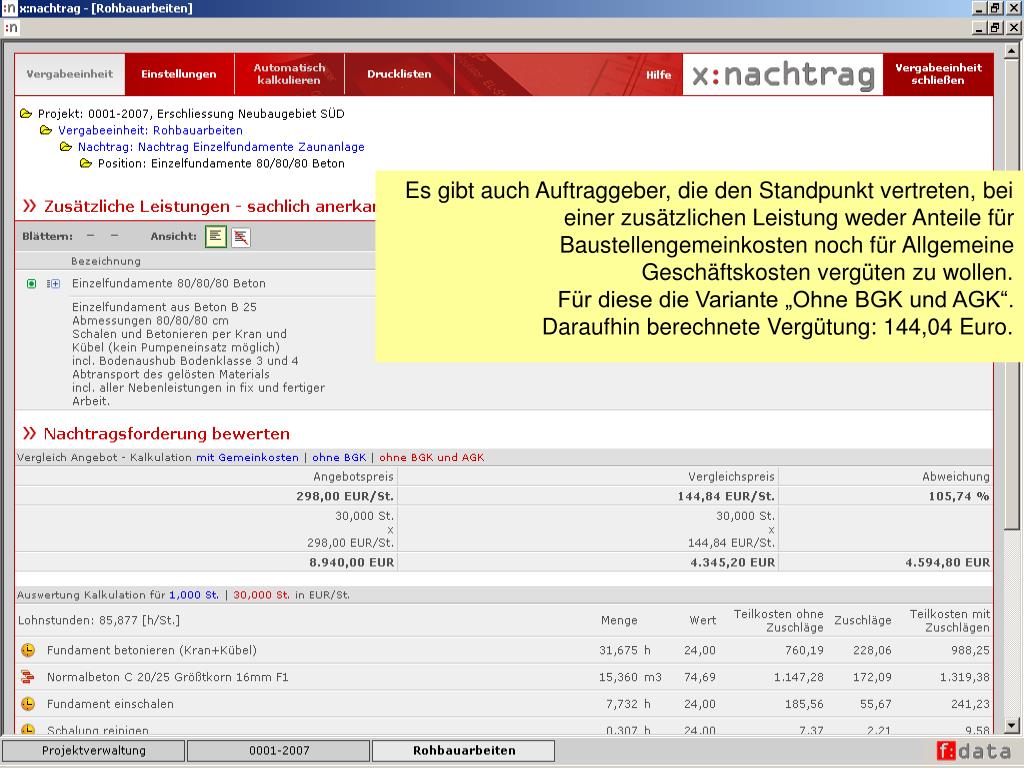
Task: Click the :n document icon in menu bar
Action: point(11,27)
